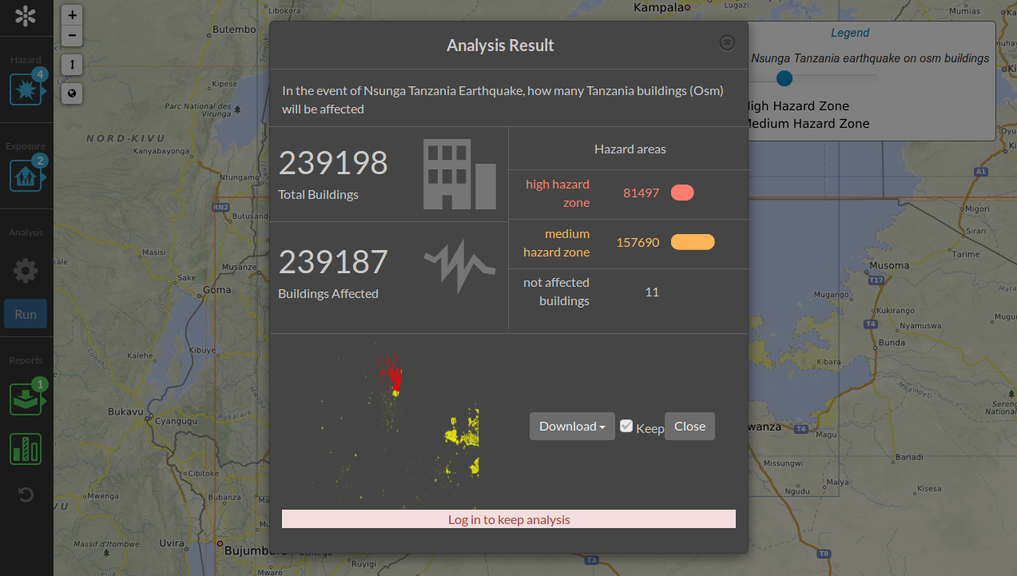Click the zoom in button on the map
Viewport: 1017px width, 576px height.
[x=71, y=15]
